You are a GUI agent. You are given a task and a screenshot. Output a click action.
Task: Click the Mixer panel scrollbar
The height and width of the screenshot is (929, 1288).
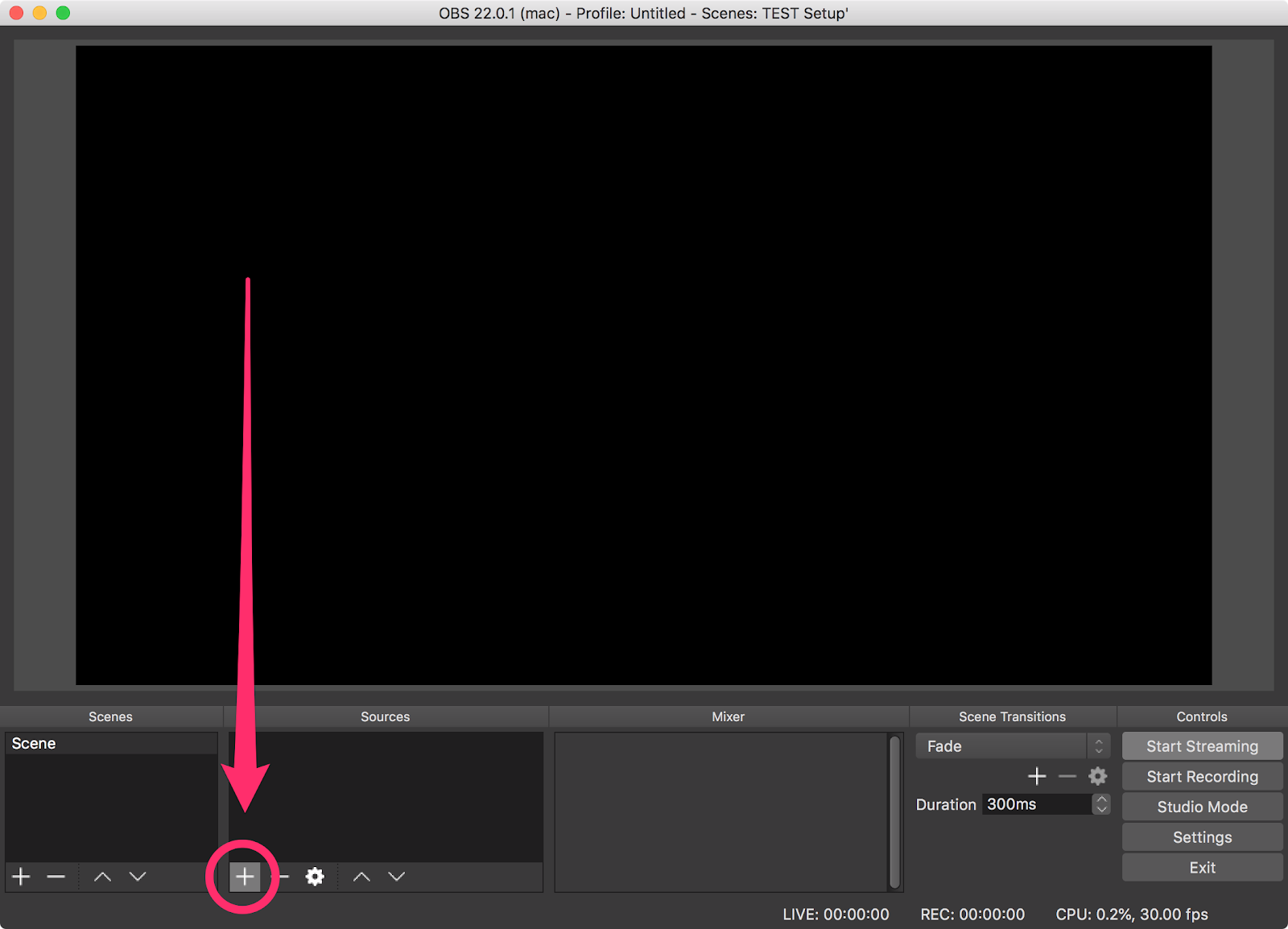coord(894,811)
